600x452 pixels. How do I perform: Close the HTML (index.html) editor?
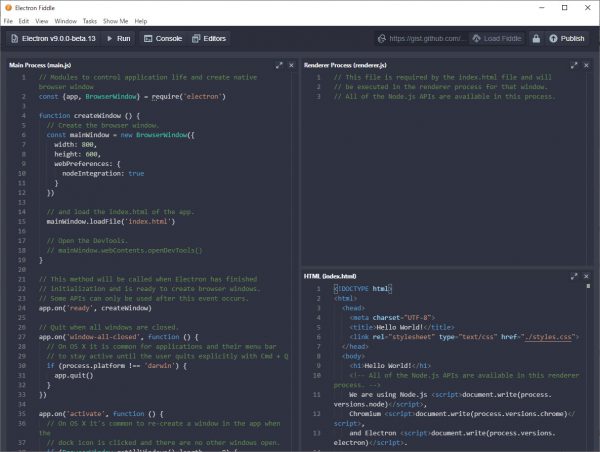tap(586, 276)
